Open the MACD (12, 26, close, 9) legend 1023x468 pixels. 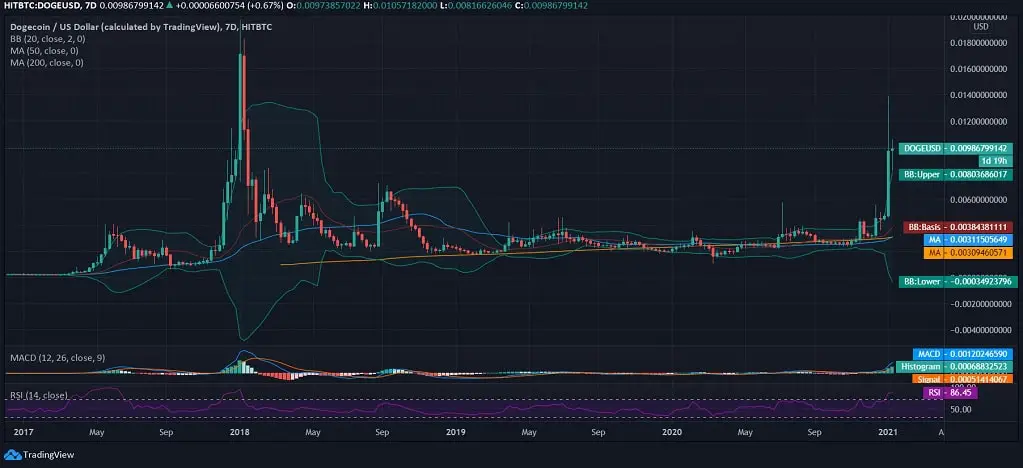[x=60, y=357]
